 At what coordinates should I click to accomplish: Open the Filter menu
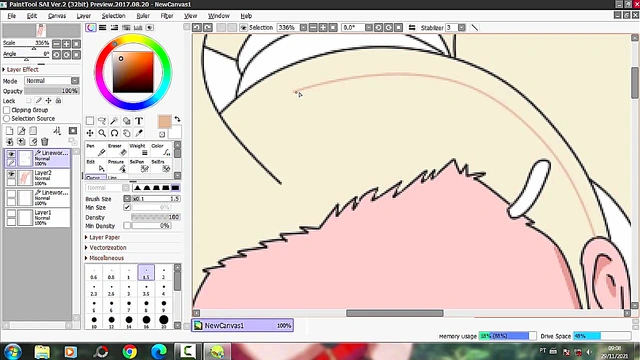click(x=167, y=16)
